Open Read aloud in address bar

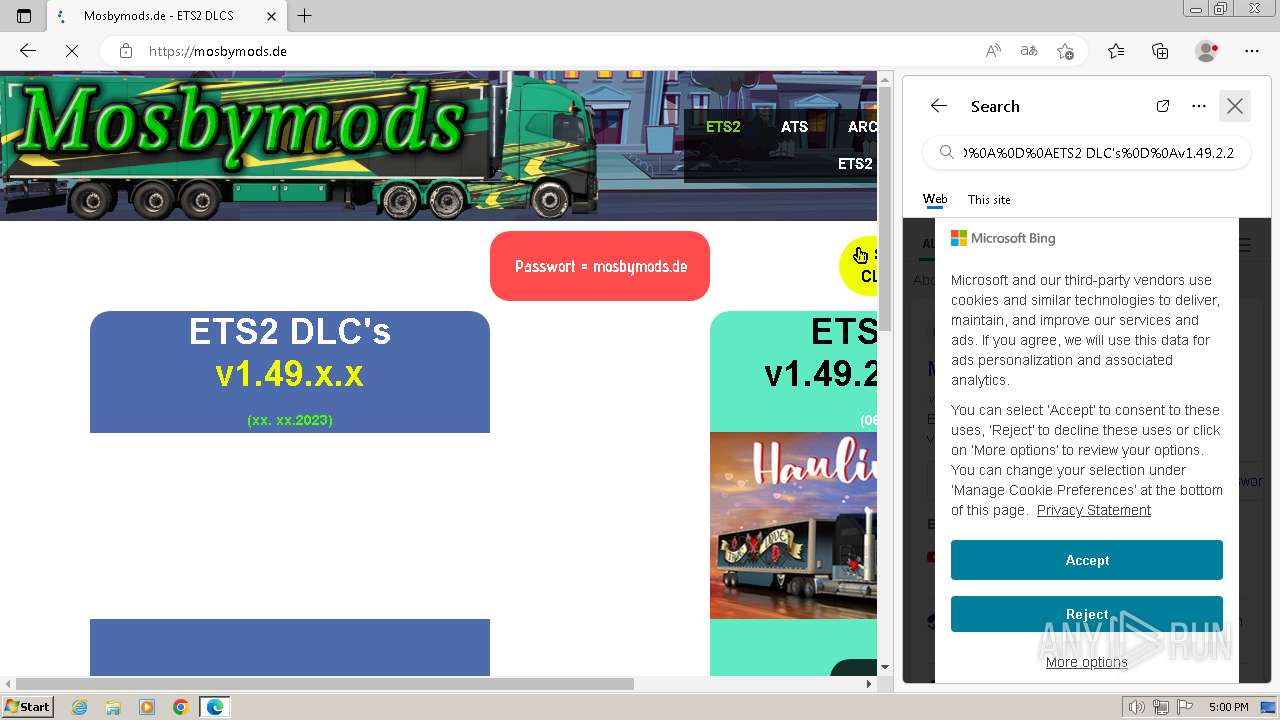pos(993,51)
